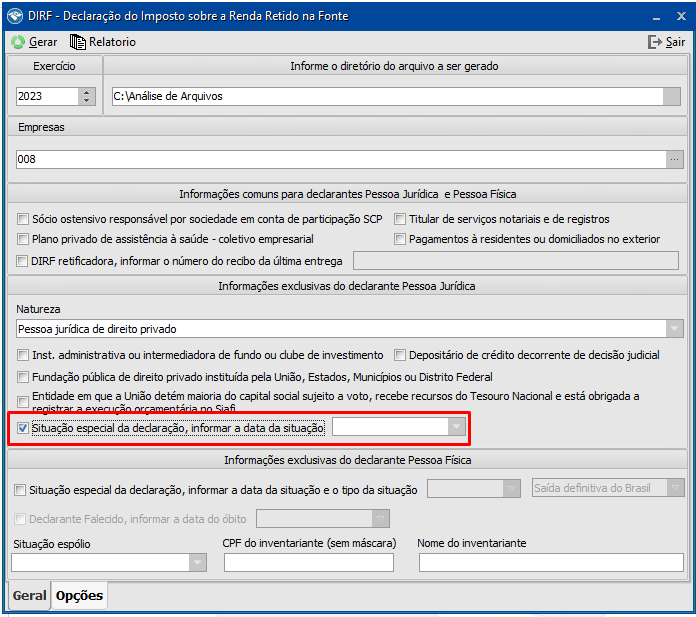Toggle DIRF retificadora checkbox
Screen dimensions: 696x617
[x=23, y=261]
